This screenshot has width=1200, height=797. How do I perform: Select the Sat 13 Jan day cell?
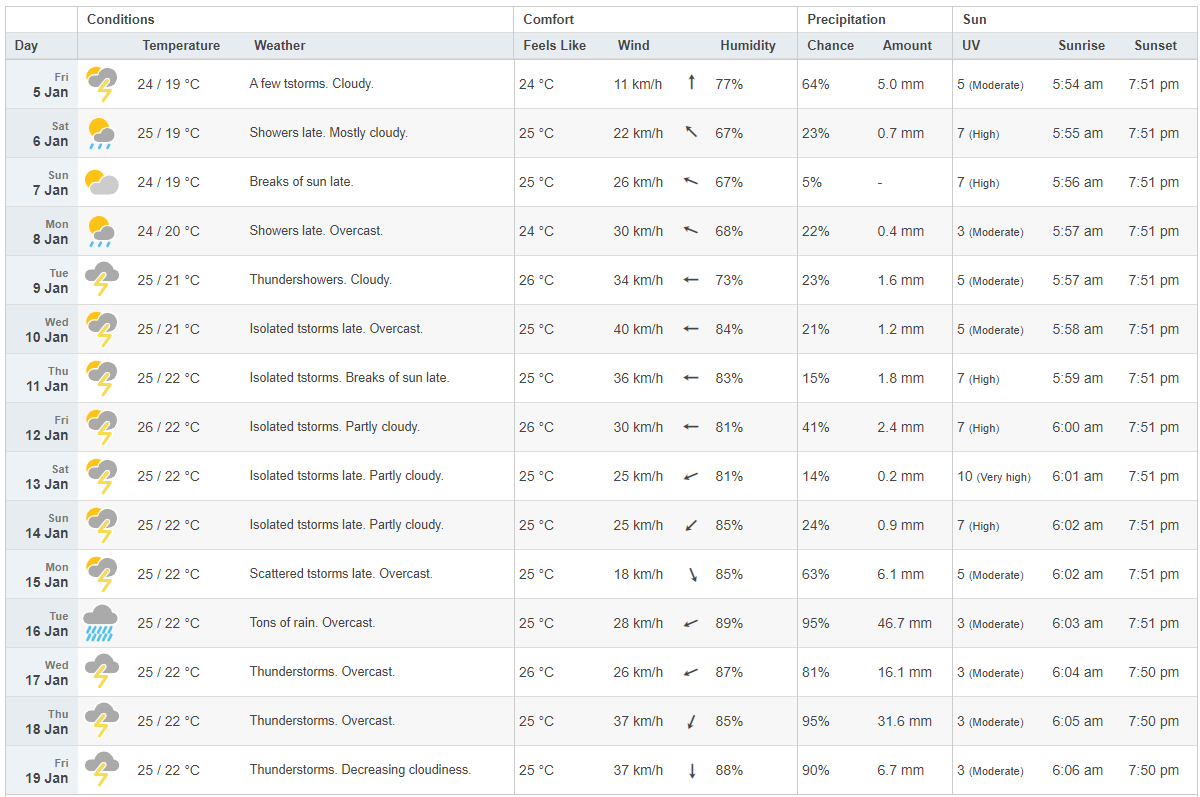(42, 476)
